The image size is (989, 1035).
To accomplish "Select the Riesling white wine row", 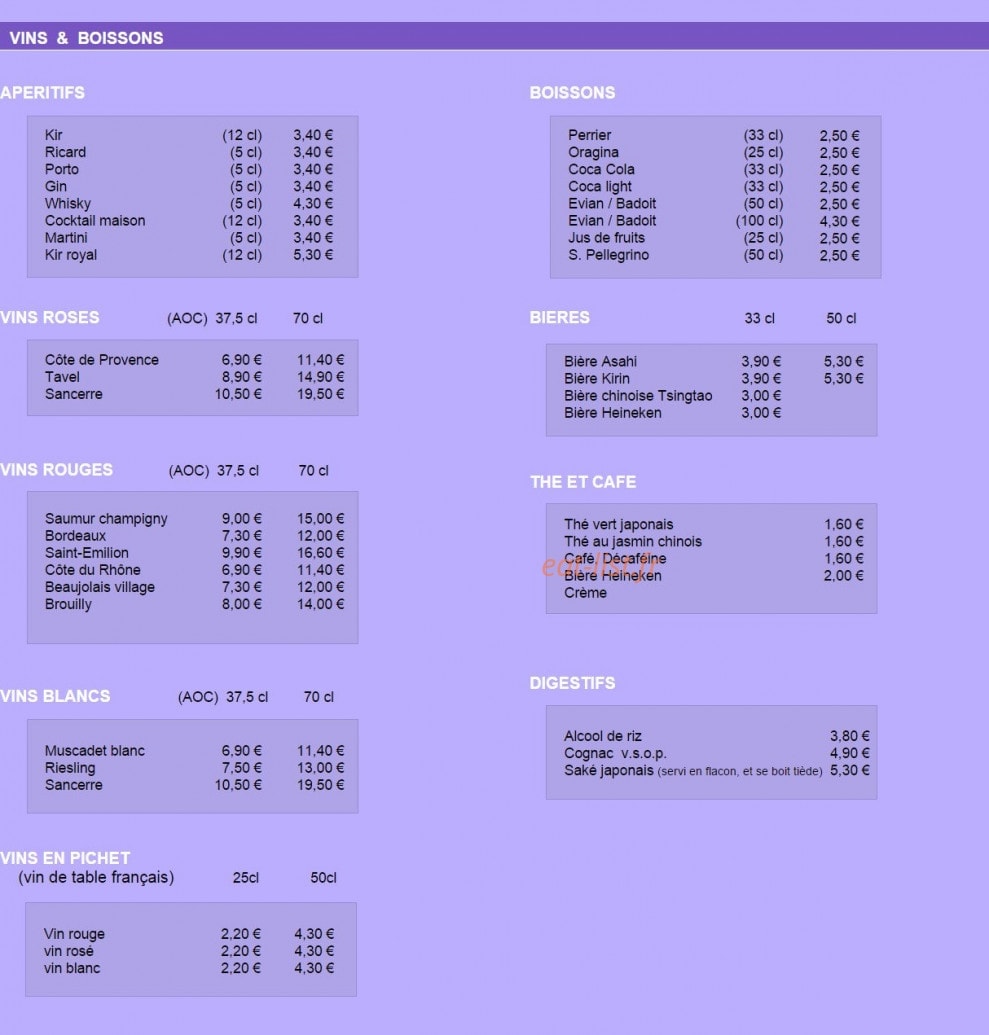I will tap(194, 768).
